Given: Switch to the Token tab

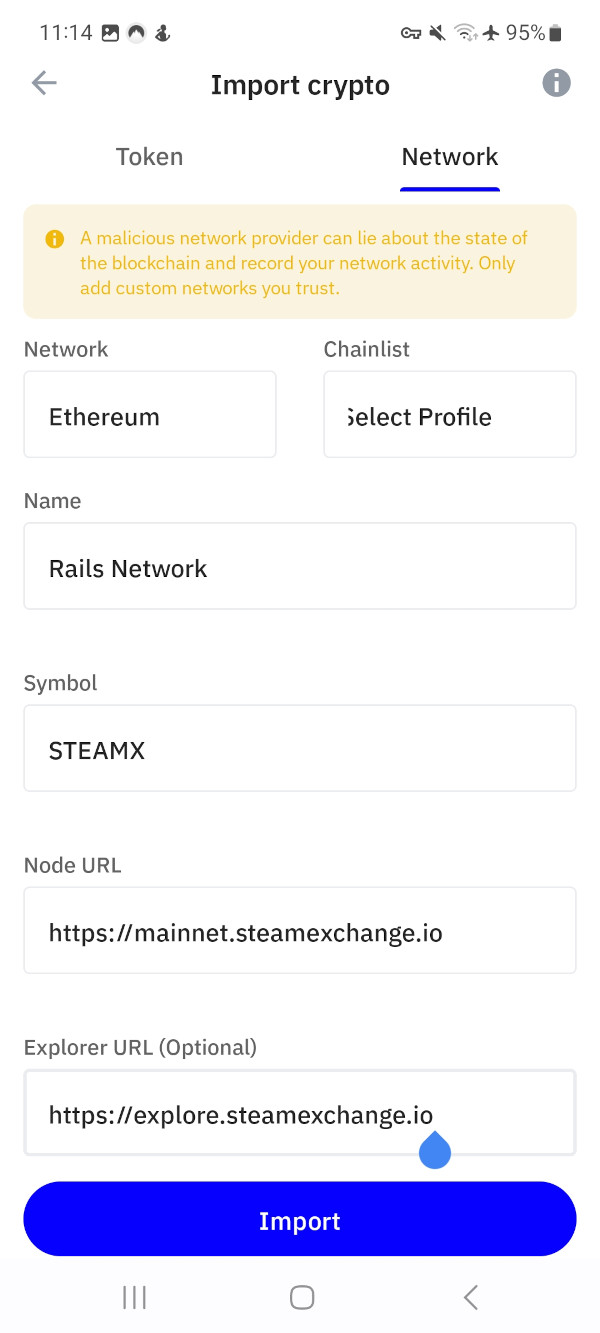Looking at the screenshot, I should pos(149,156).
